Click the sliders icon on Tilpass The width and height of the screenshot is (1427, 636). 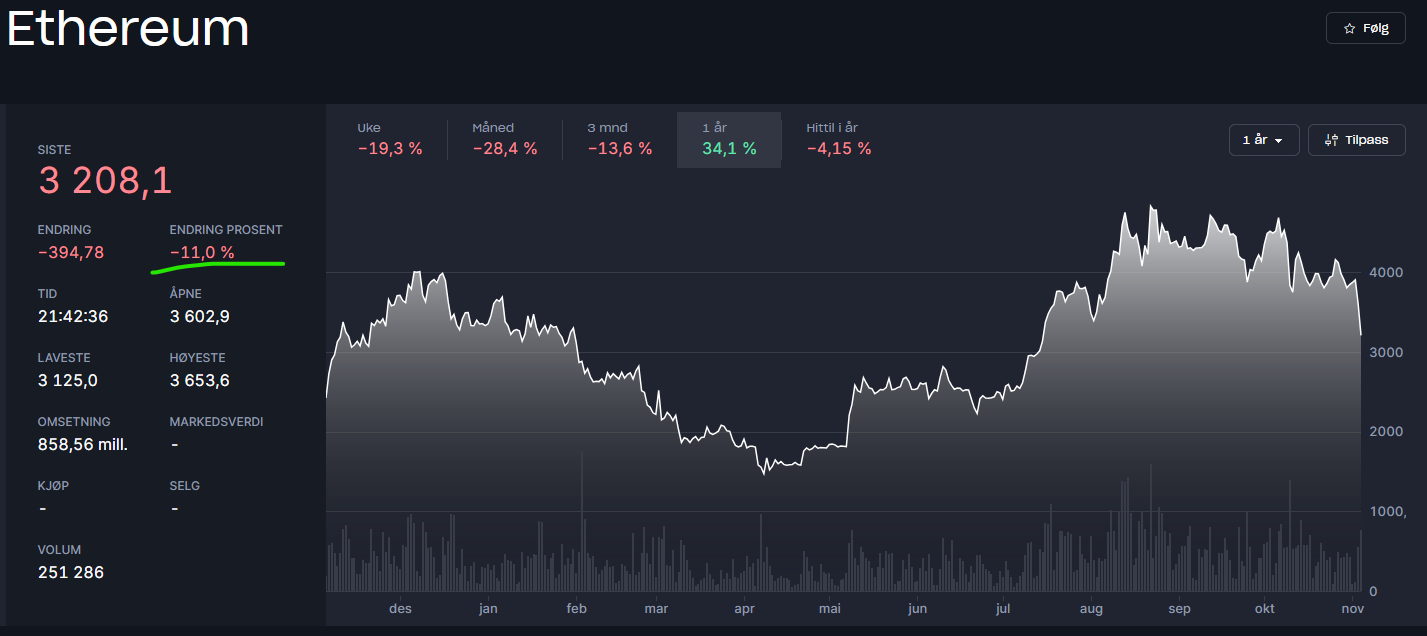click(x=1331, y=140)
